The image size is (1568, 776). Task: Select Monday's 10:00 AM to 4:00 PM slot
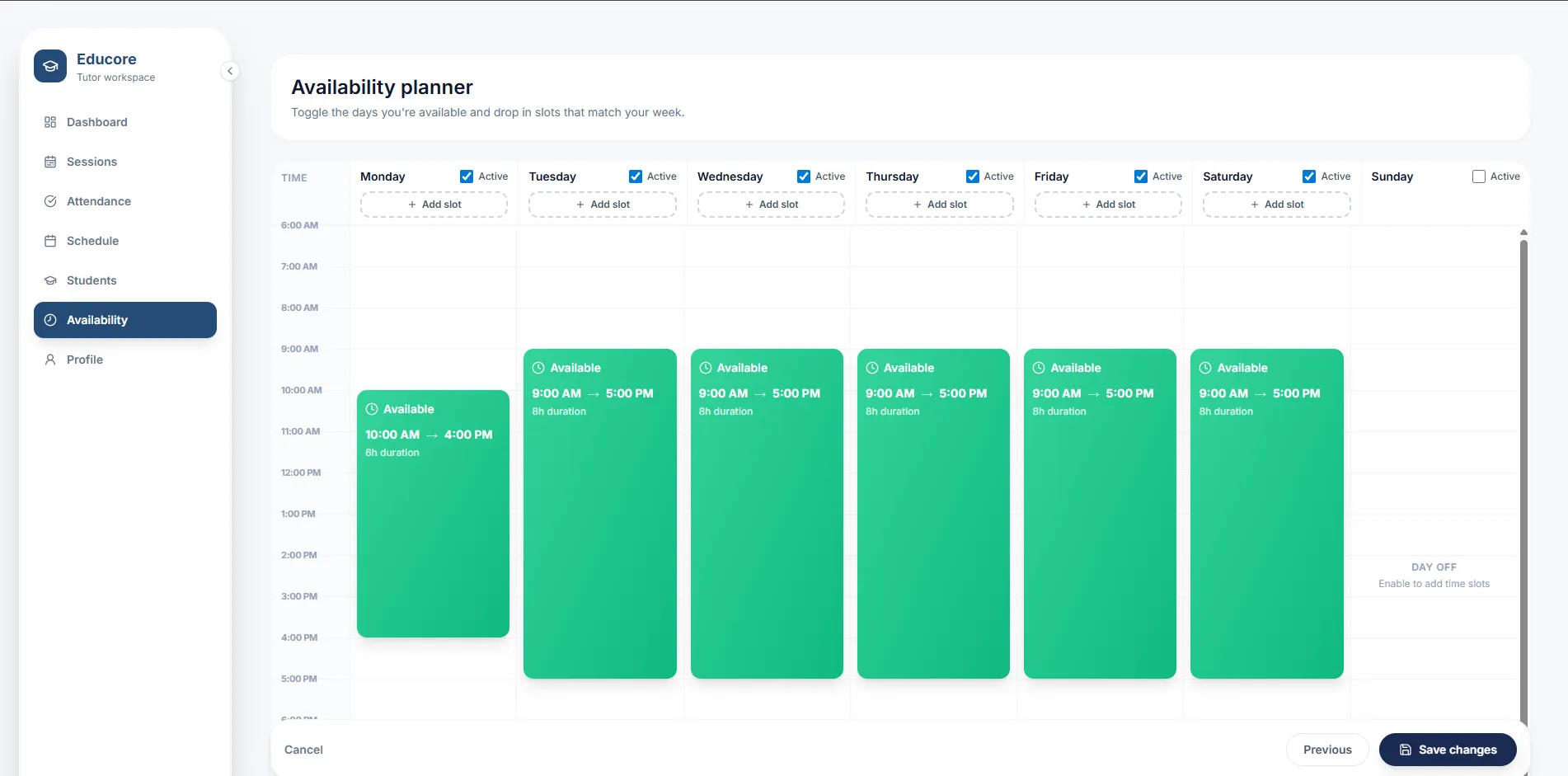433,514
